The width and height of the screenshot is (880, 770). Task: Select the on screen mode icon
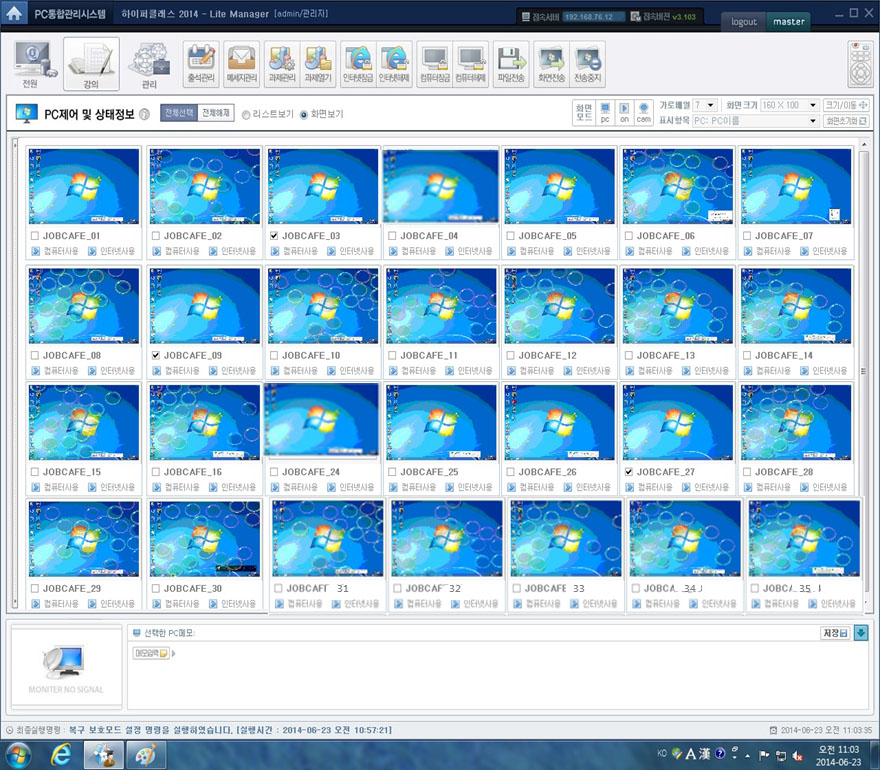coord(624,112)
